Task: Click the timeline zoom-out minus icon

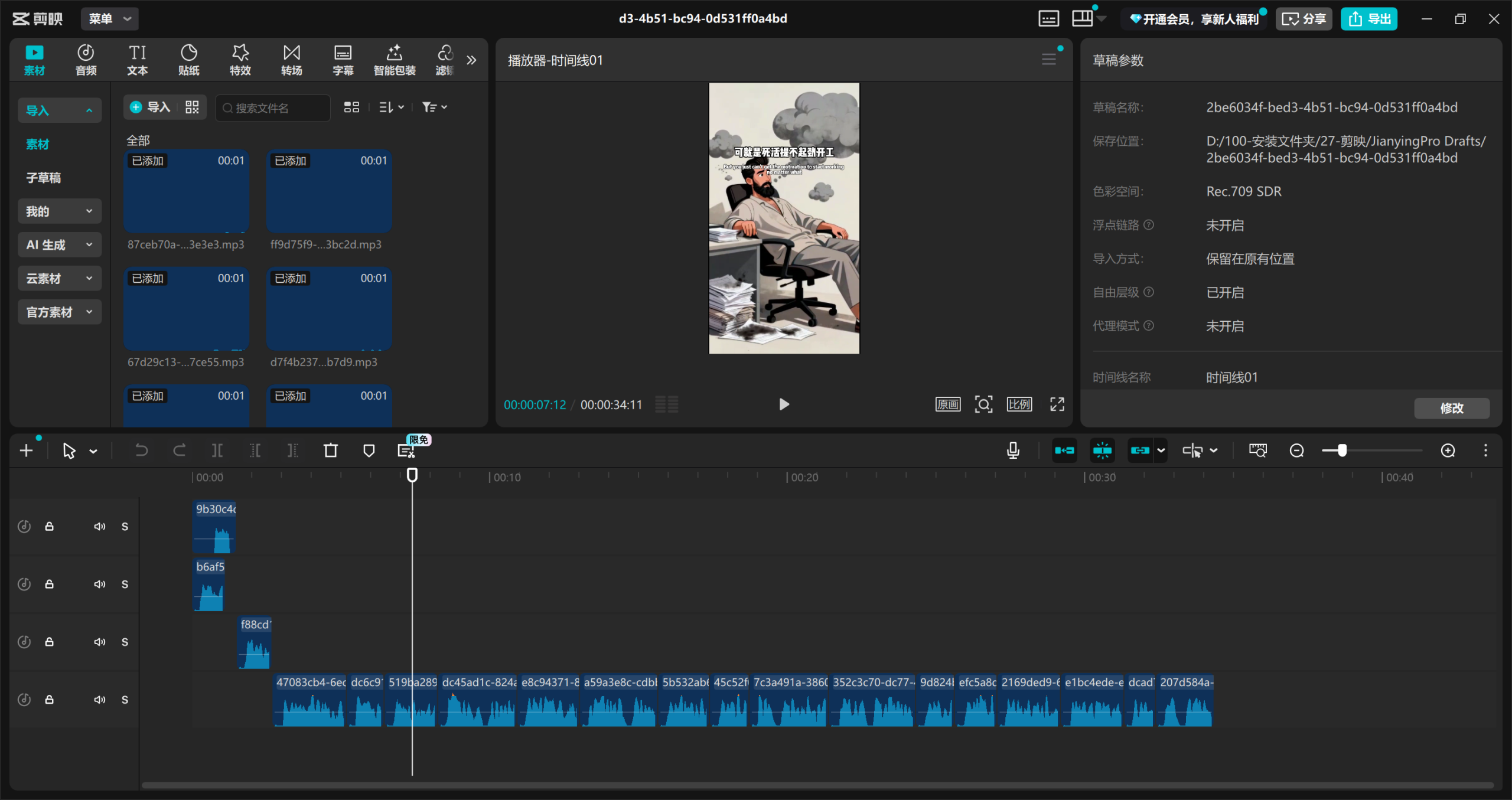Action: click(1296, 451)
